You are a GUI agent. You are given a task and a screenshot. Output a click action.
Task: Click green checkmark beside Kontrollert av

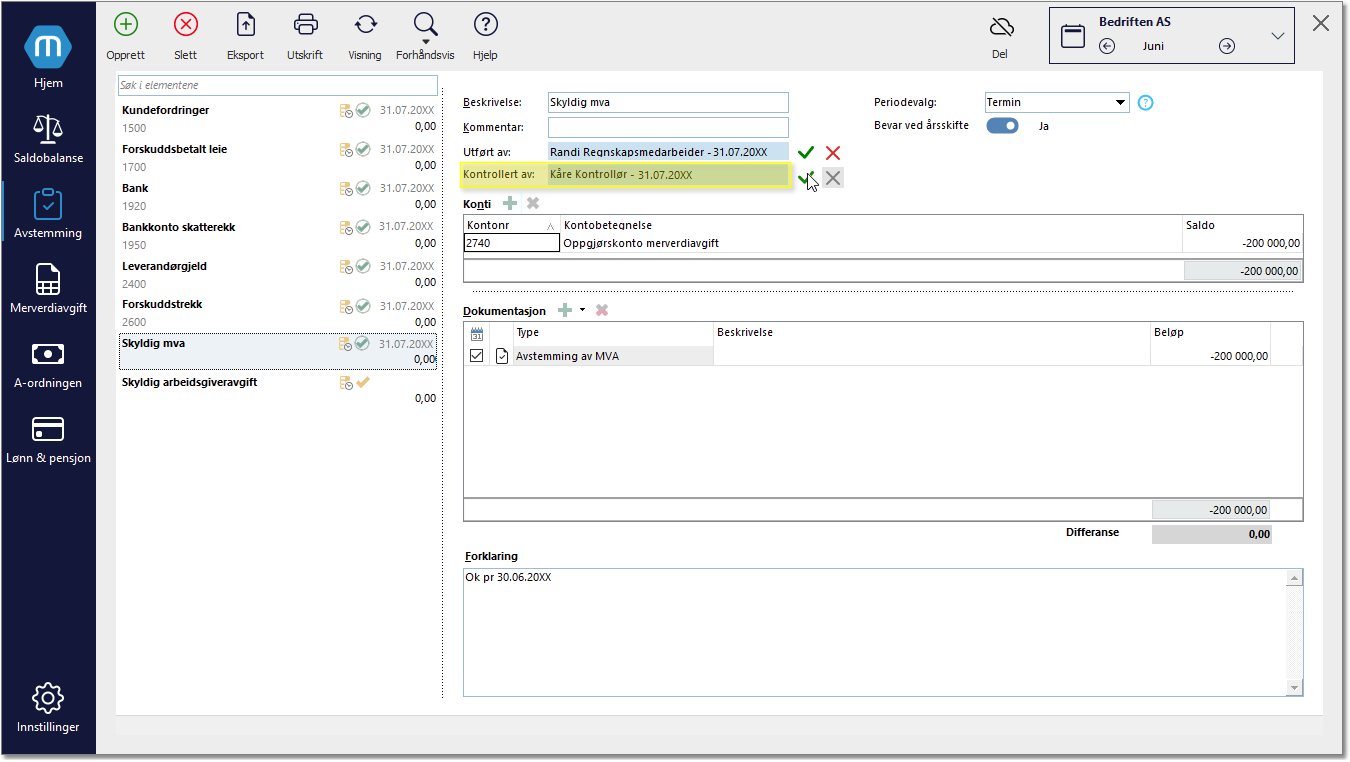(x=806, y=176)
